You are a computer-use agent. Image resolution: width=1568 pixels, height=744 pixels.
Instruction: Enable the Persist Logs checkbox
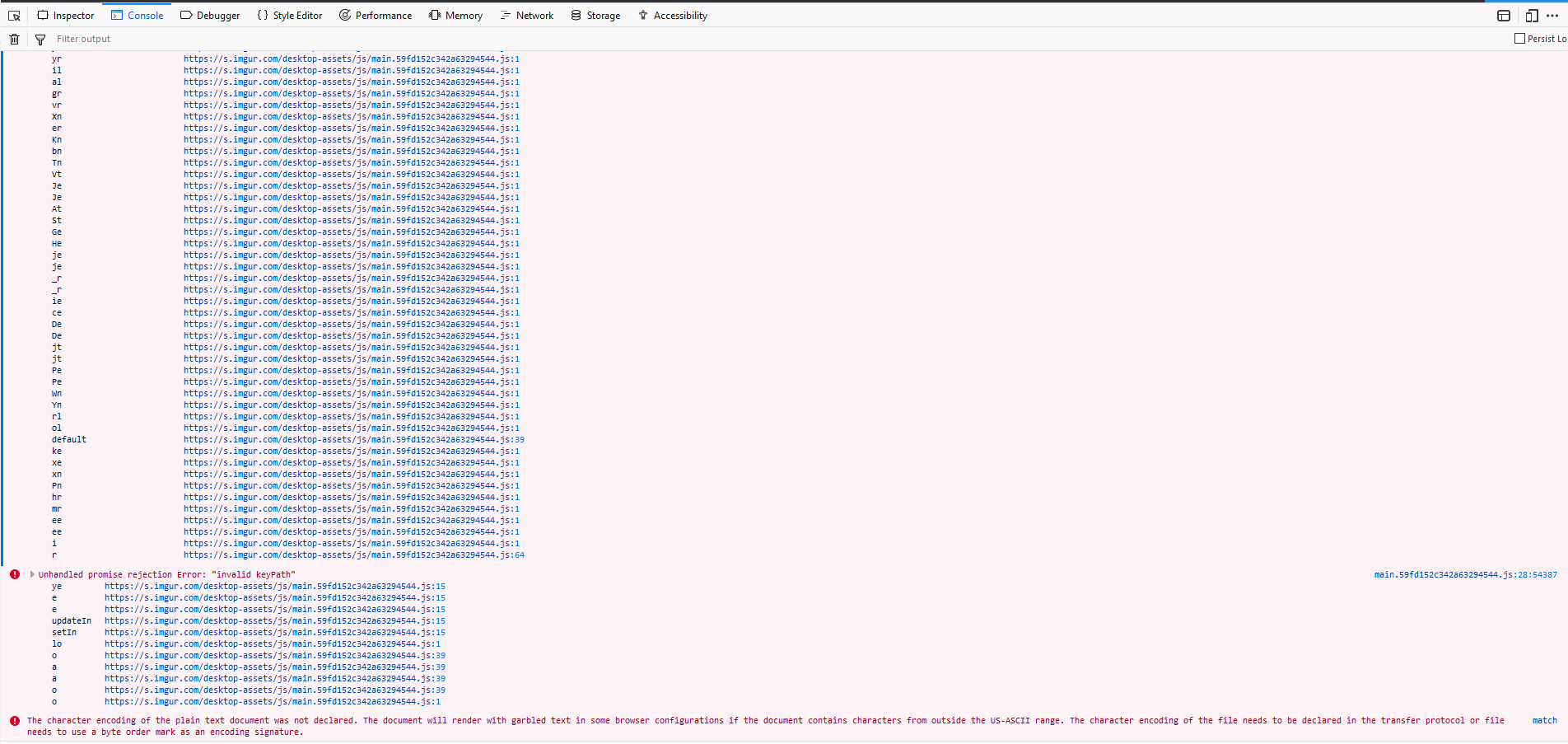(1519, 38)
